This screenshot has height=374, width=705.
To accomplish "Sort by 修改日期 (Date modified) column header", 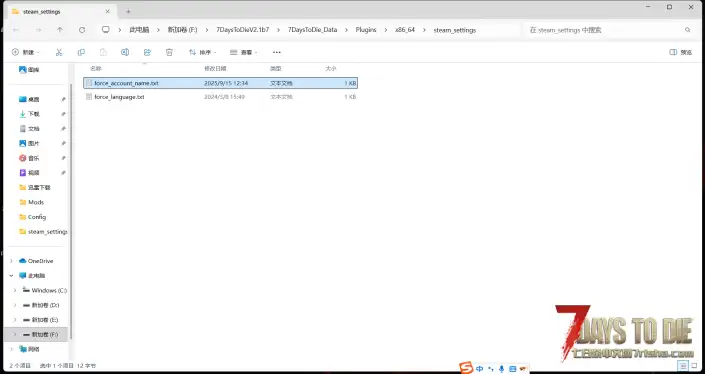I will point(215,68).
